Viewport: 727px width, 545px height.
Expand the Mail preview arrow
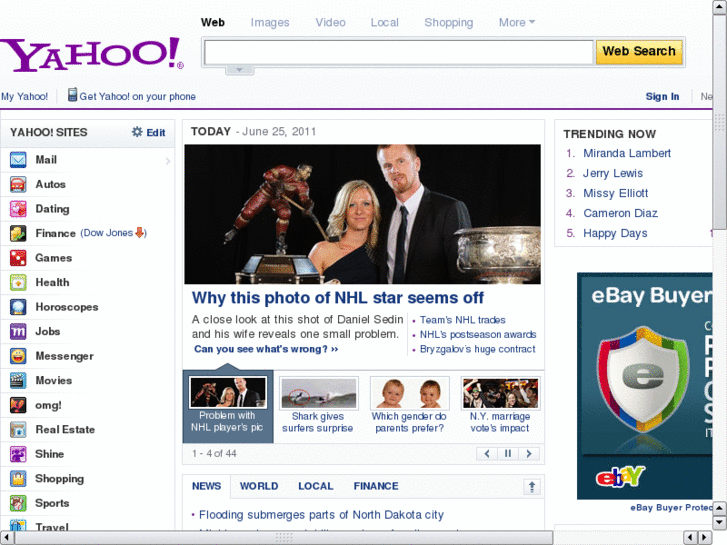168,161
